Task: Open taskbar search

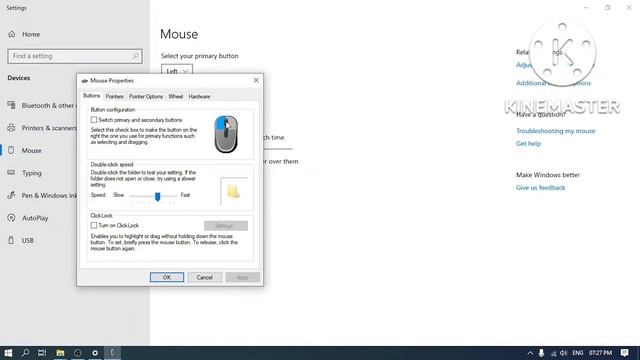Action: click(25, 353)
